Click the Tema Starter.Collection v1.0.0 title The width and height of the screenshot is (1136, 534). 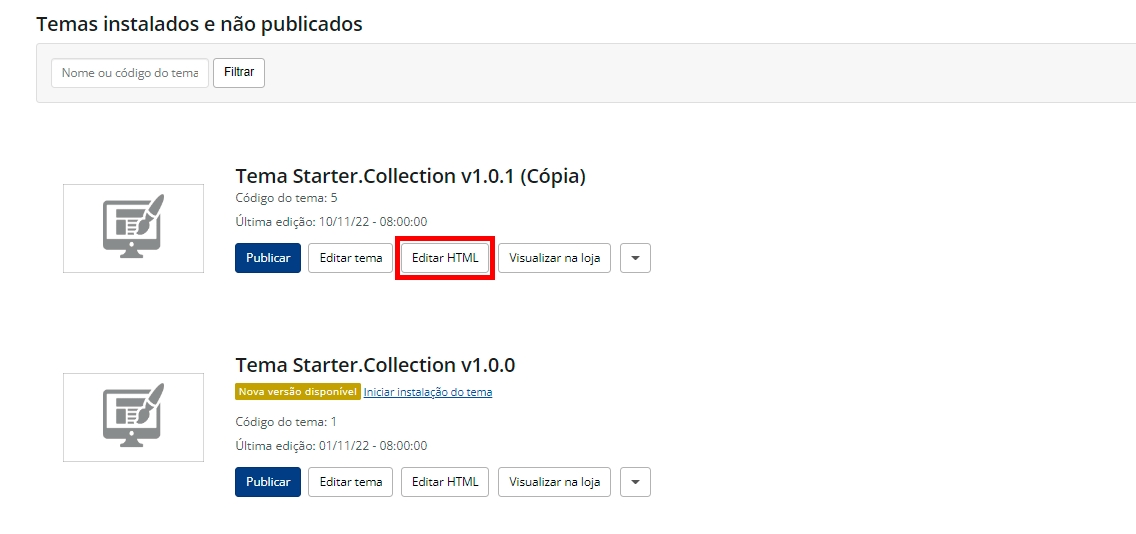click(375, 365)
